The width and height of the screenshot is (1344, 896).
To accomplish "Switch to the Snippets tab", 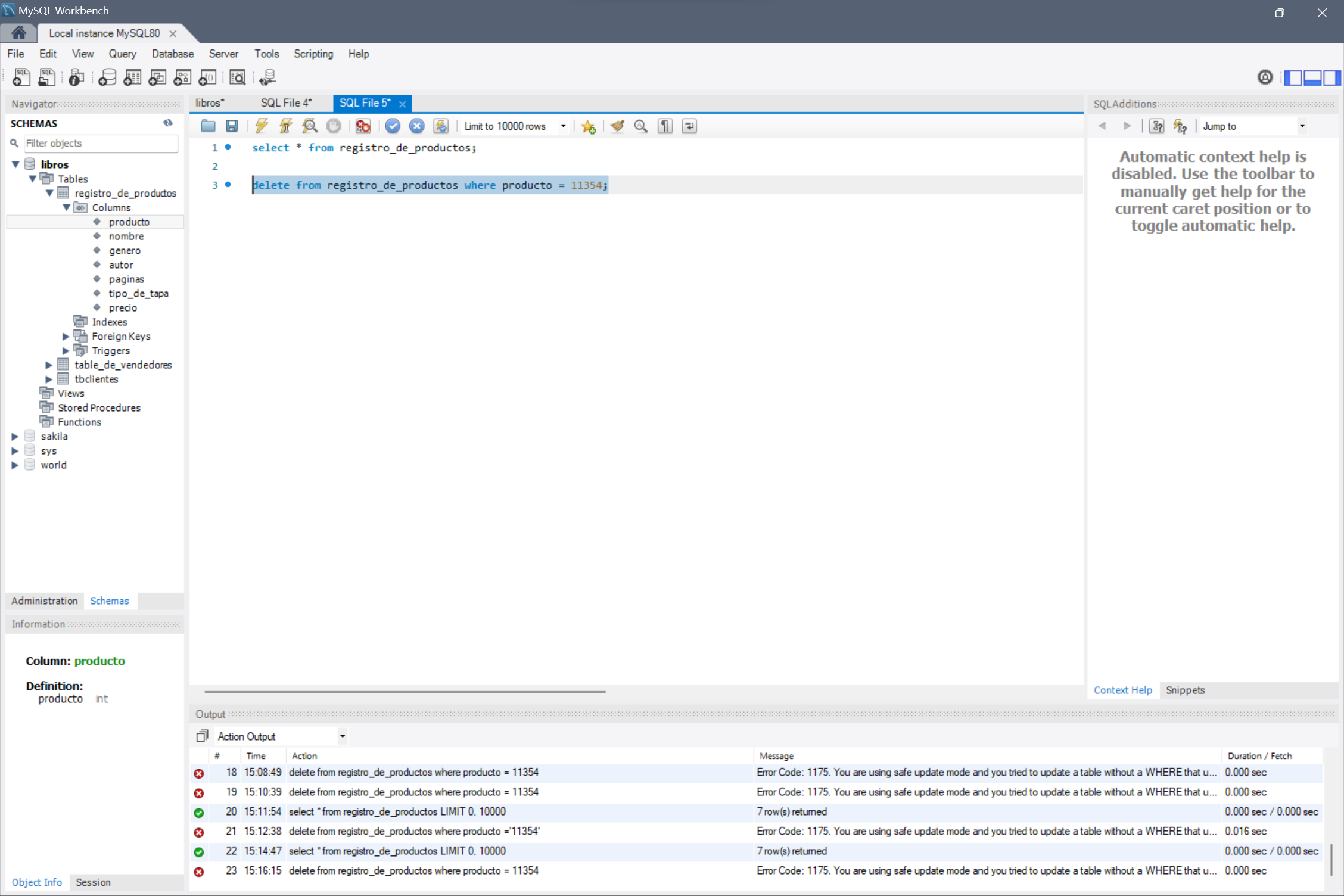I will (1185, 690).
